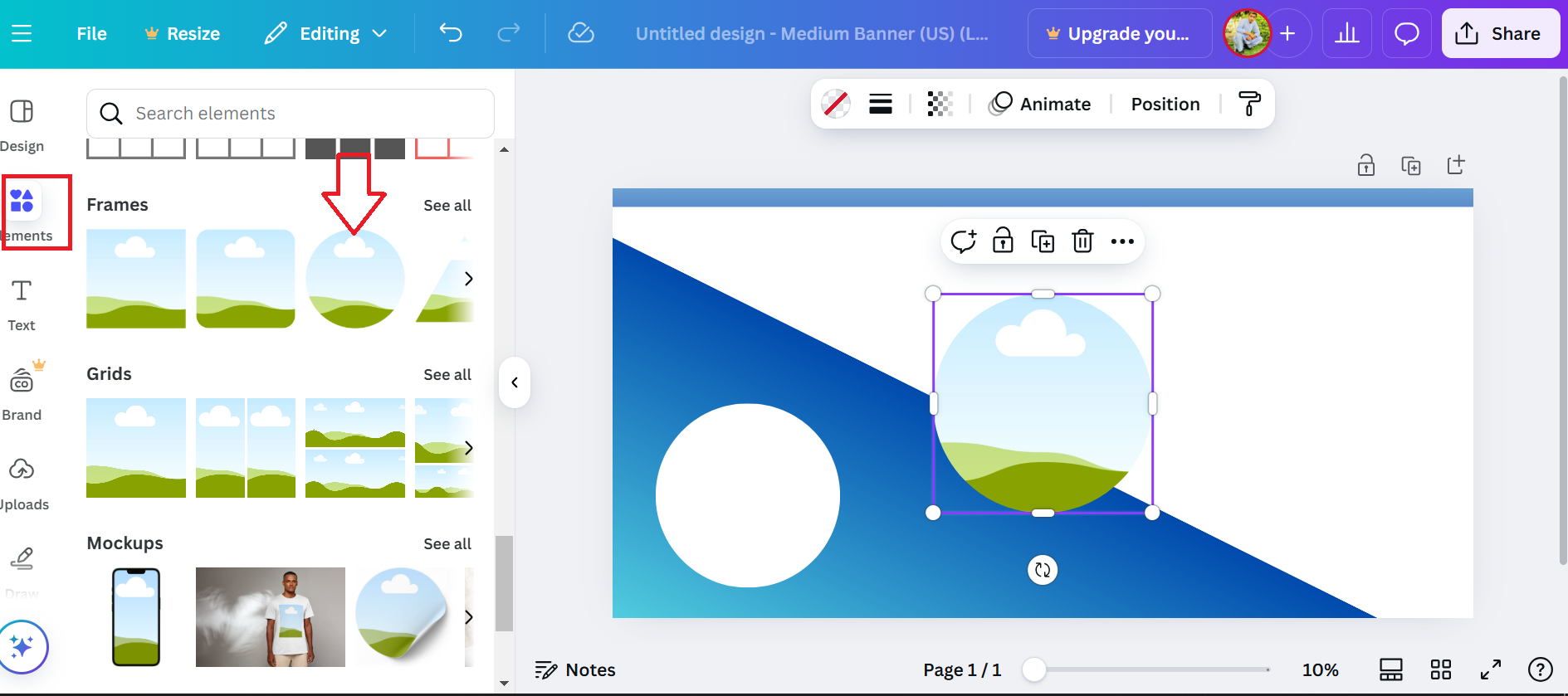Image resolution: width=1568 pixels, height=696 pixels.
Task: Toggle the page lock icon above canvas
Action: [1366, 165]
